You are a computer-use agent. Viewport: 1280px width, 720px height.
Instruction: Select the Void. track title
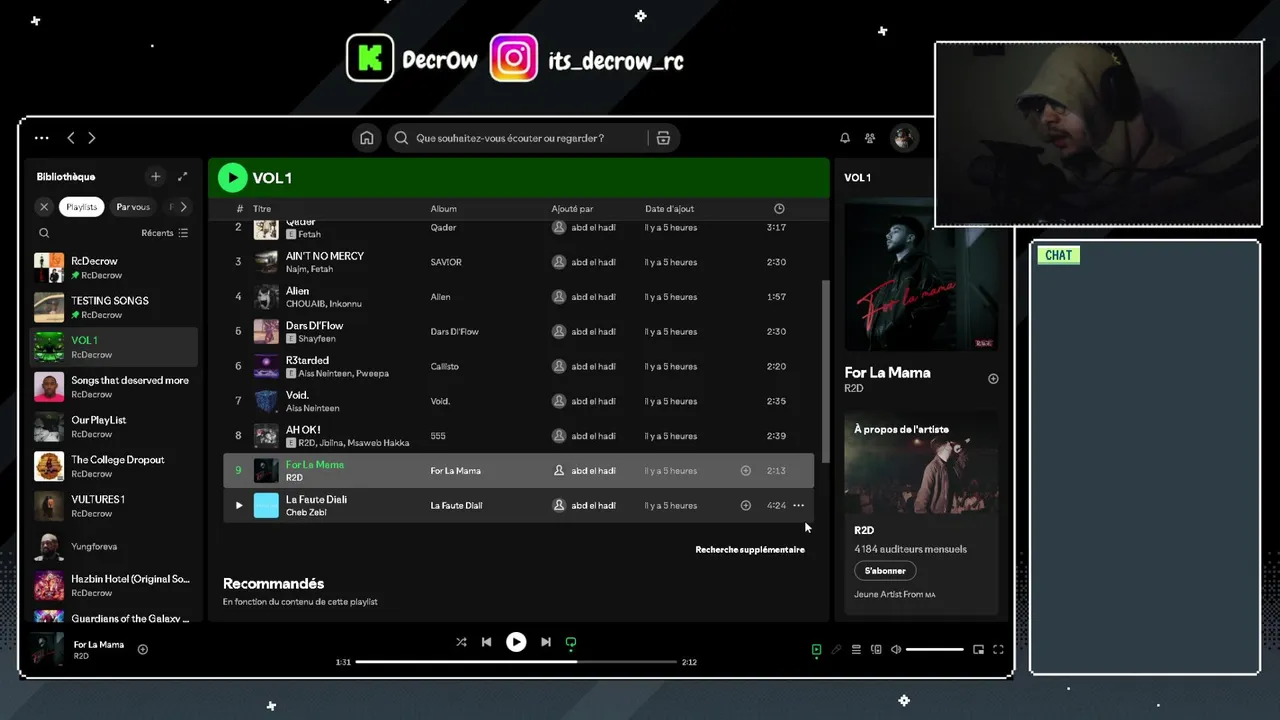click(x=297, y=395)
